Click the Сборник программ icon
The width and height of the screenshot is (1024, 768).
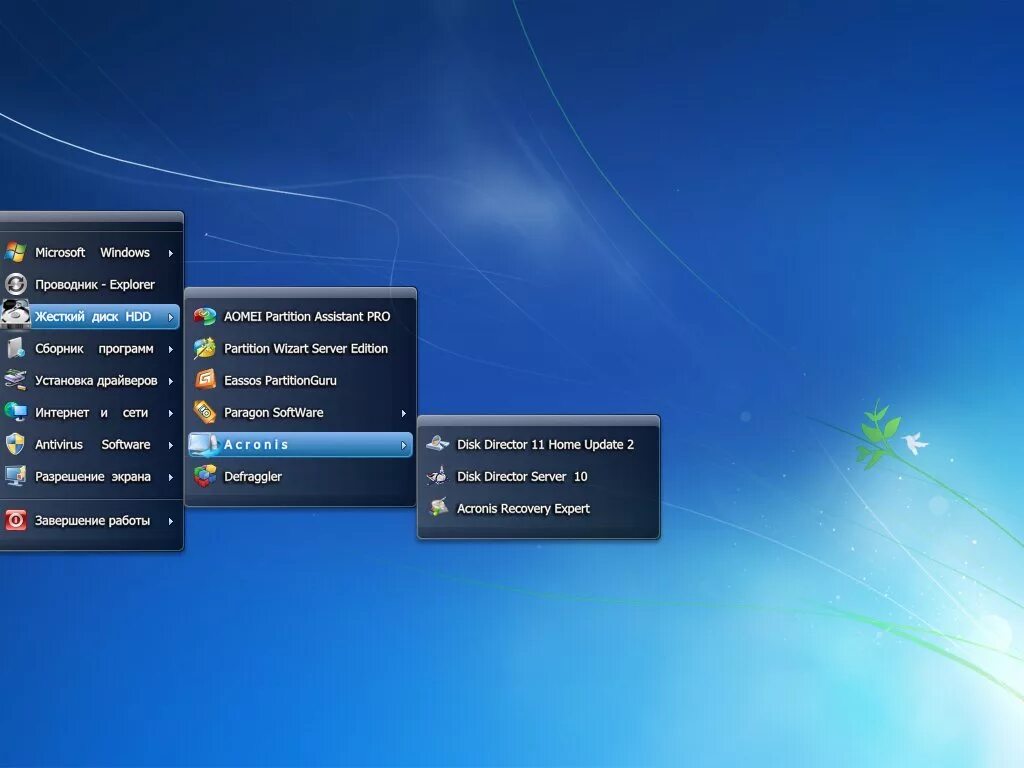click(x=15, y=348)
